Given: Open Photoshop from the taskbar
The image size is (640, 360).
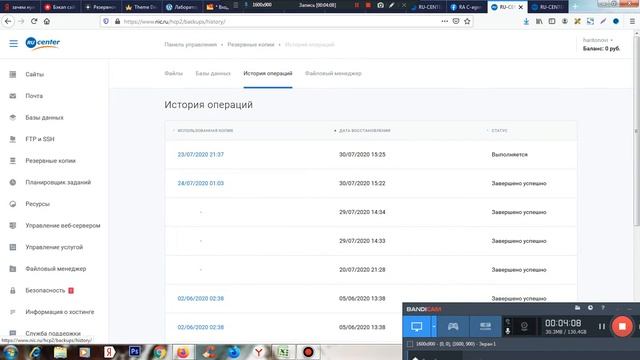Looking at the screenshot, I should pyautogui.click(x=134, y=352).
